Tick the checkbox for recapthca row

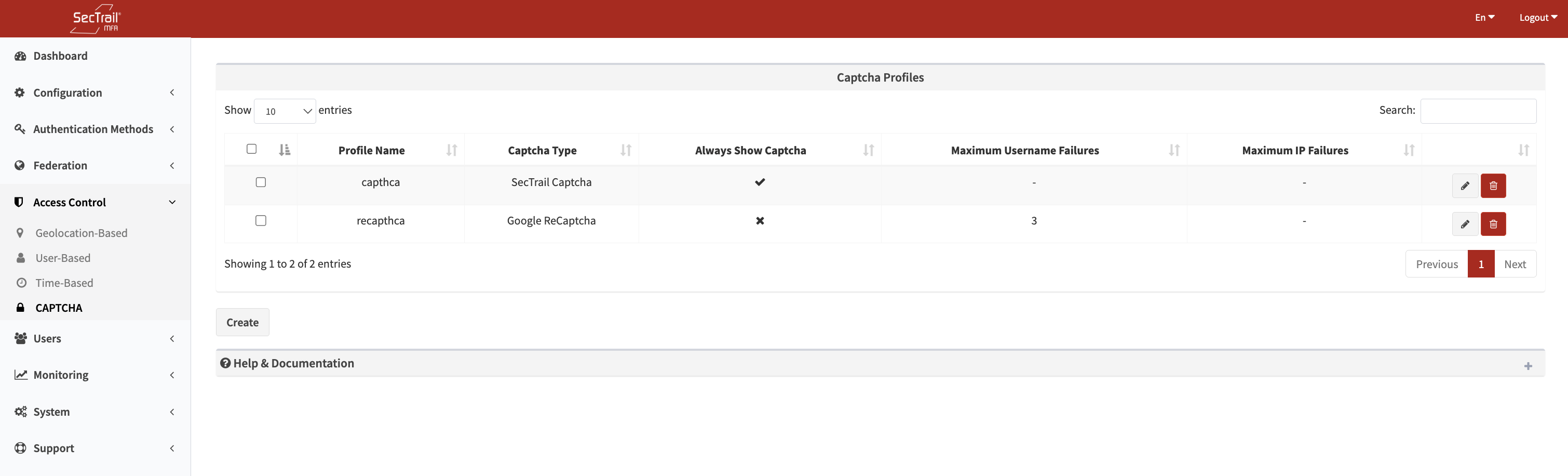[x=261, y=221]
